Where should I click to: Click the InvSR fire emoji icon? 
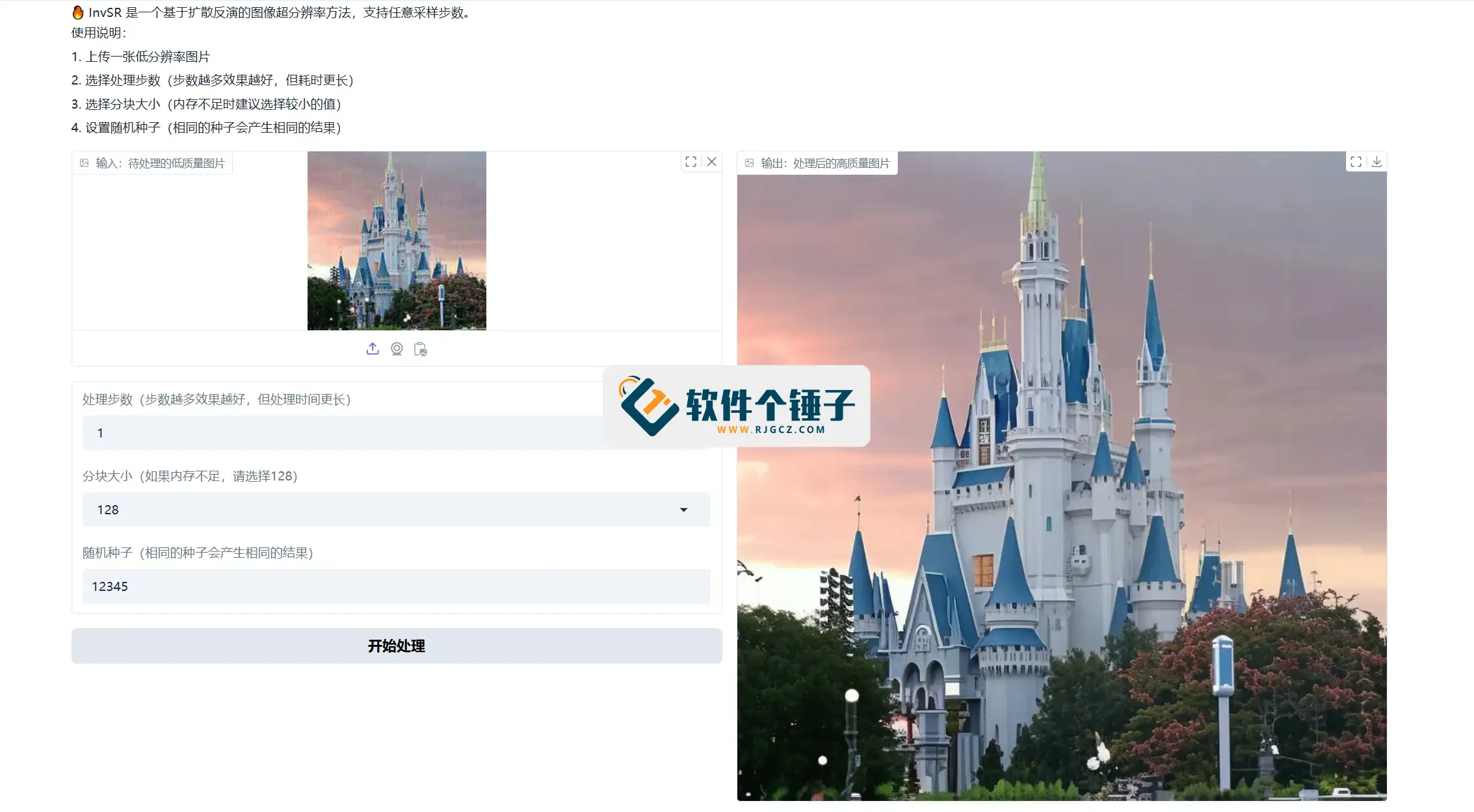coord(78,12)
